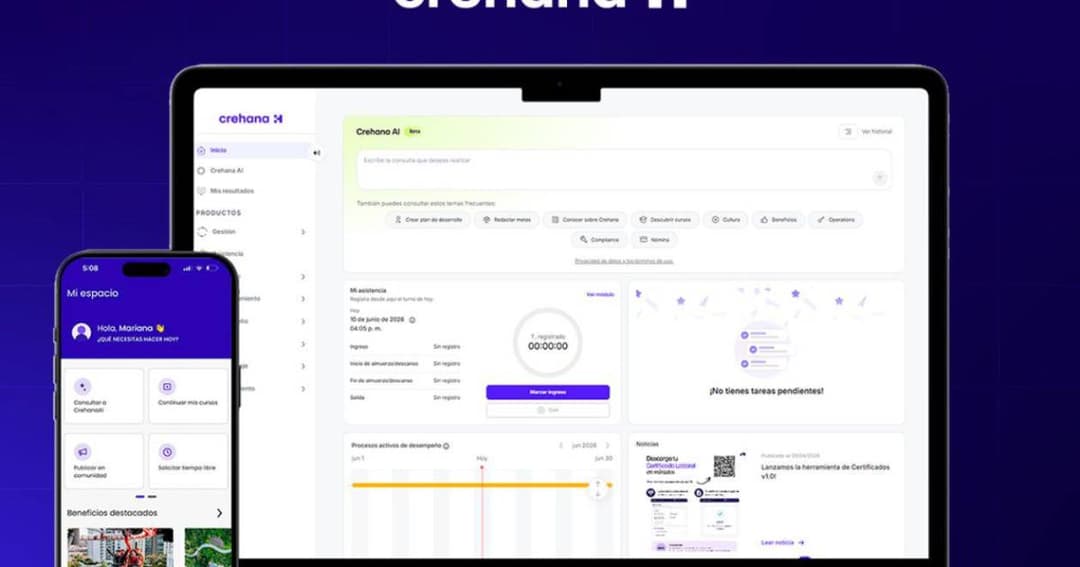Open the data privacy and terms link

coord(624,261)
